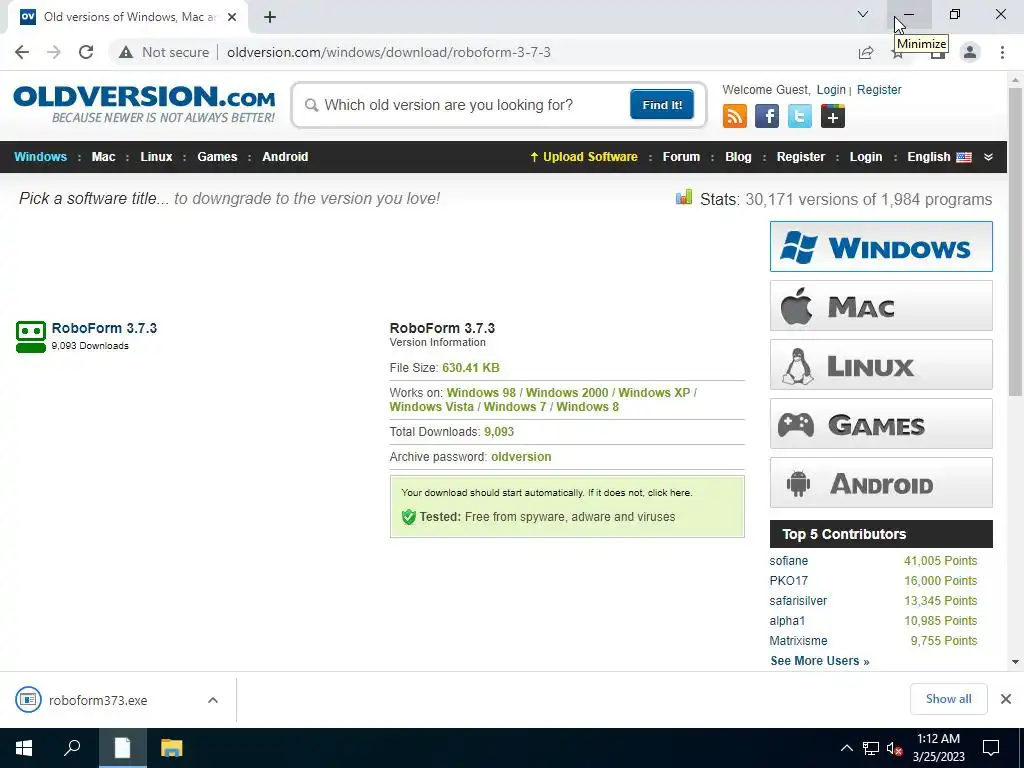Open contributor sofiane's profile

tap(788, 561)
